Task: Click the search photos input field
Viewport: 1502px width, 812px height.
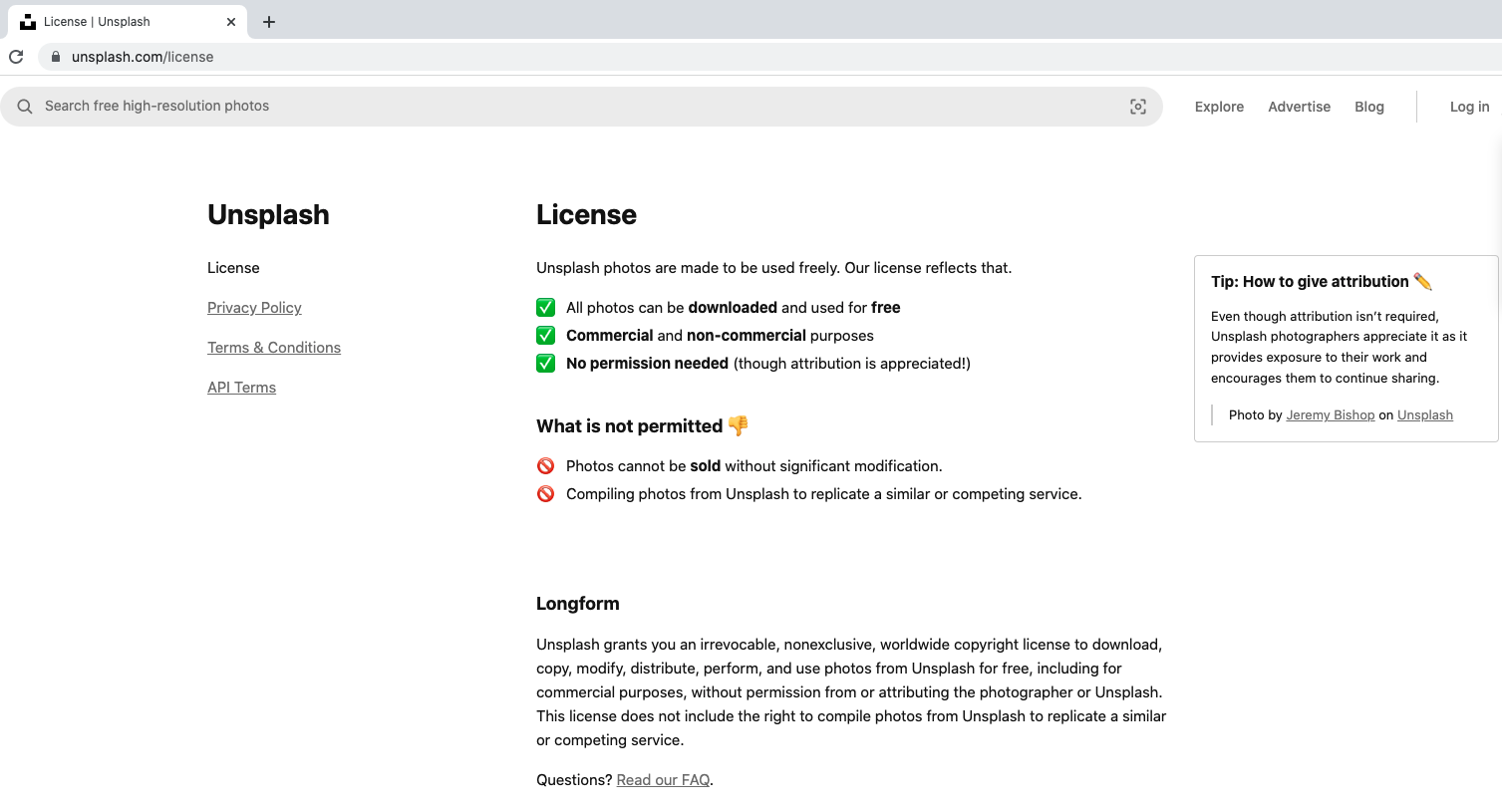Action: (x=399, y=106)
